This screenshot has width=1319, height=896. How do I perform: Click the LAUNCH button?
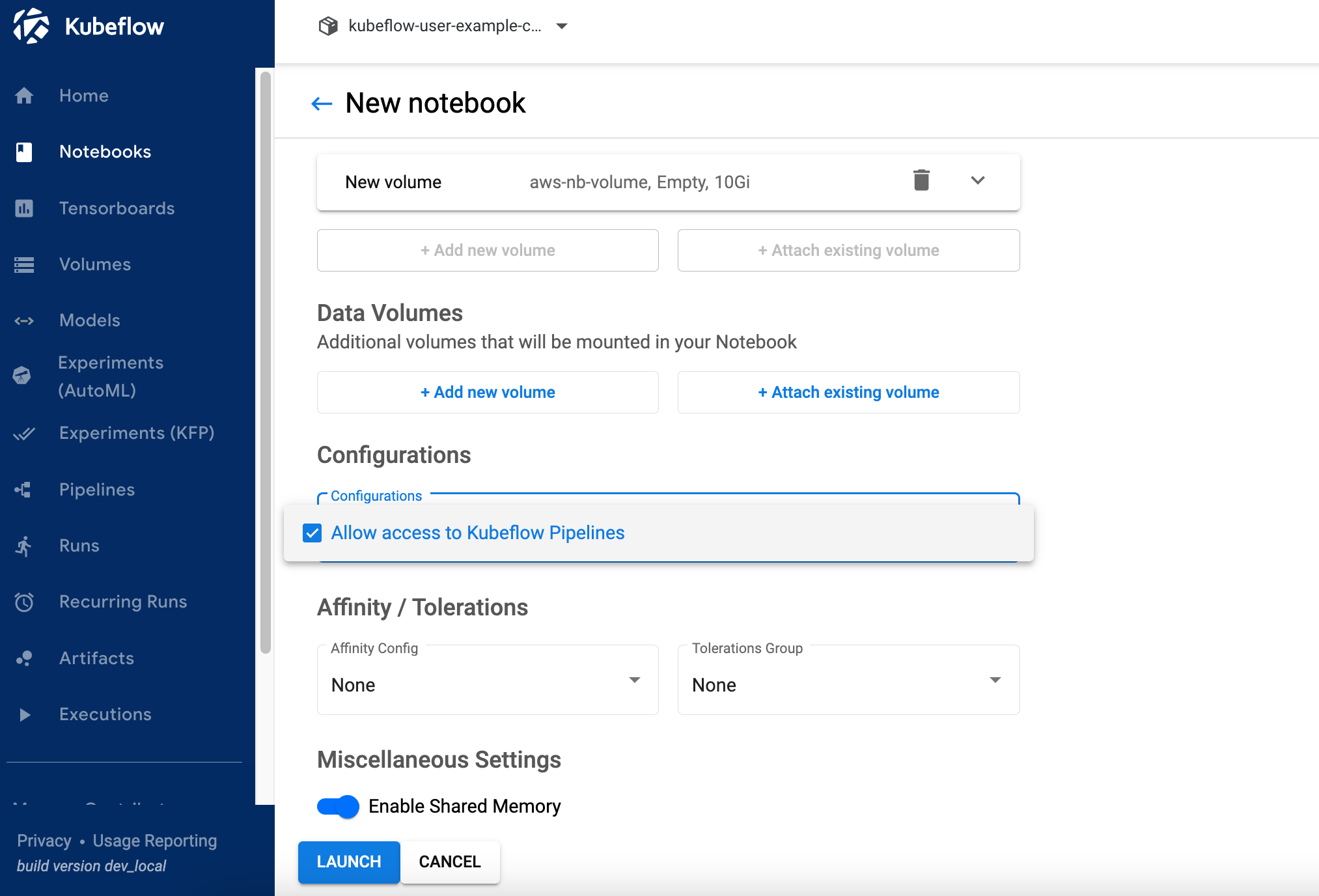point(349,861)
